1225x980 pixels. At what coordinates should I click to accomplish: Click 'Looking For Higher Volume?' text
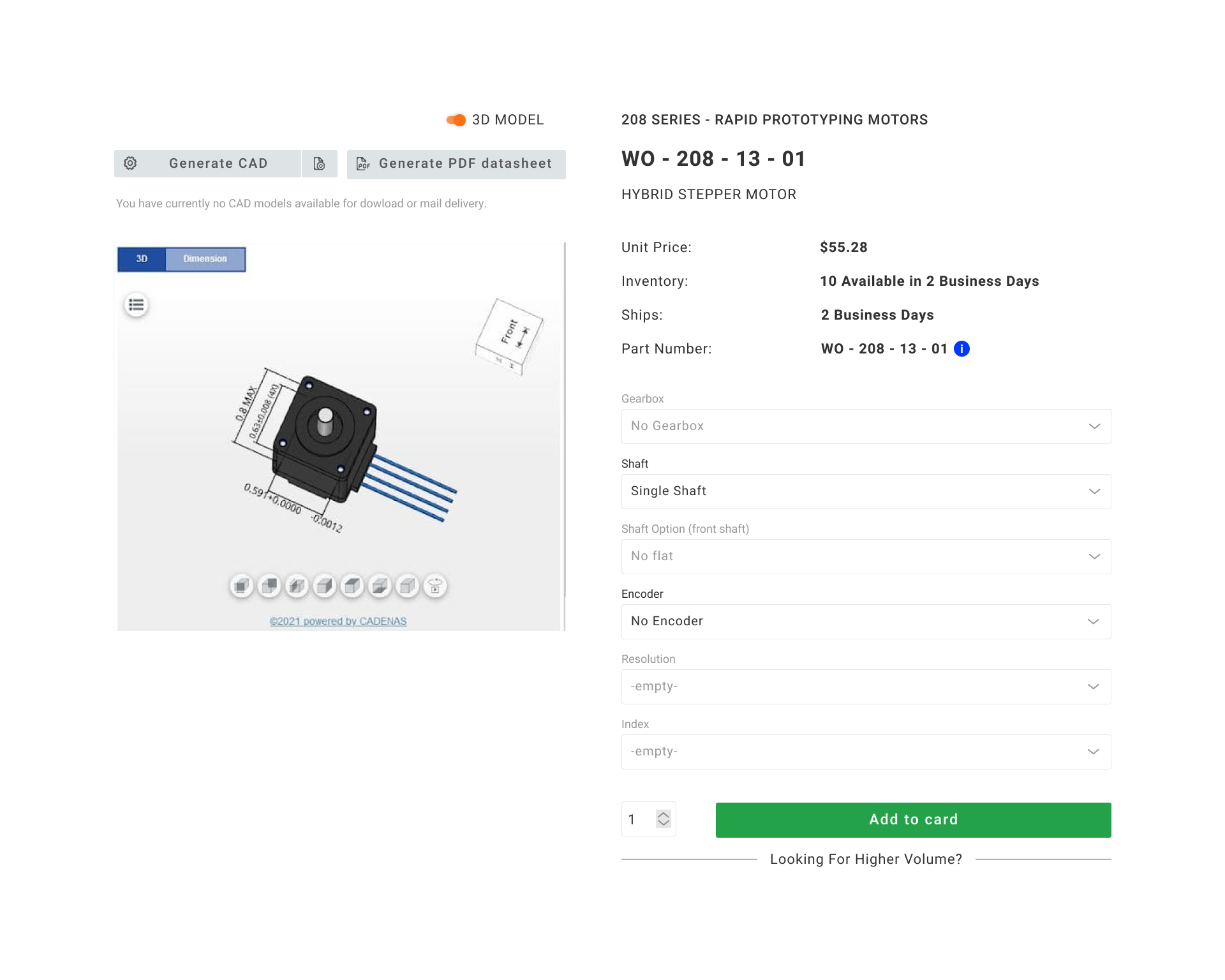pyautogui.click(x=866, y=859)
